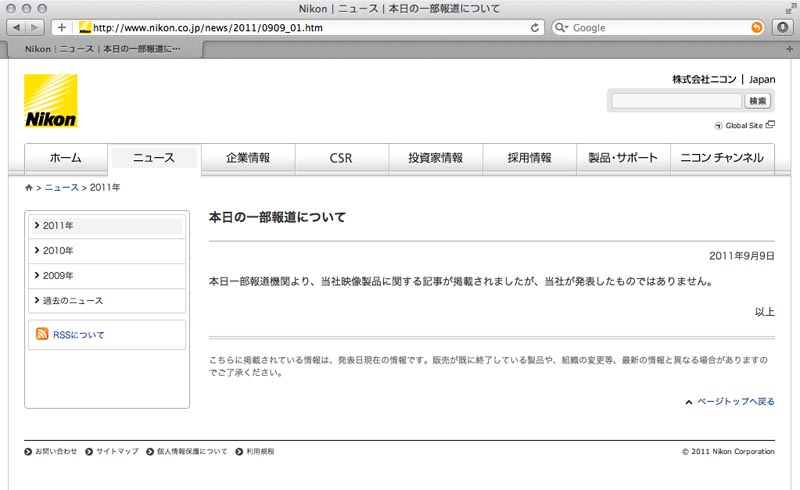The height and width of the screenshot is (490, 800).
Task: Open the ホーム navigation tab
Action: coord(66,158)
